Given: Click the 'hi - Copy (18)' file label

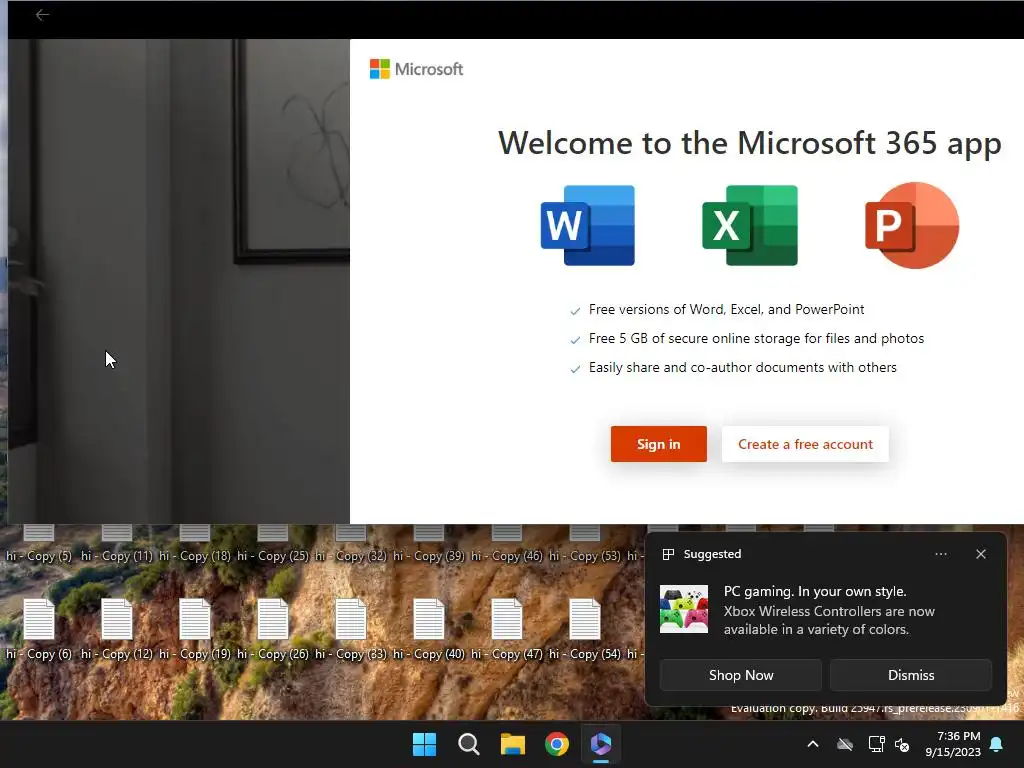Looking at the screenshot, I should click(195, 556).
